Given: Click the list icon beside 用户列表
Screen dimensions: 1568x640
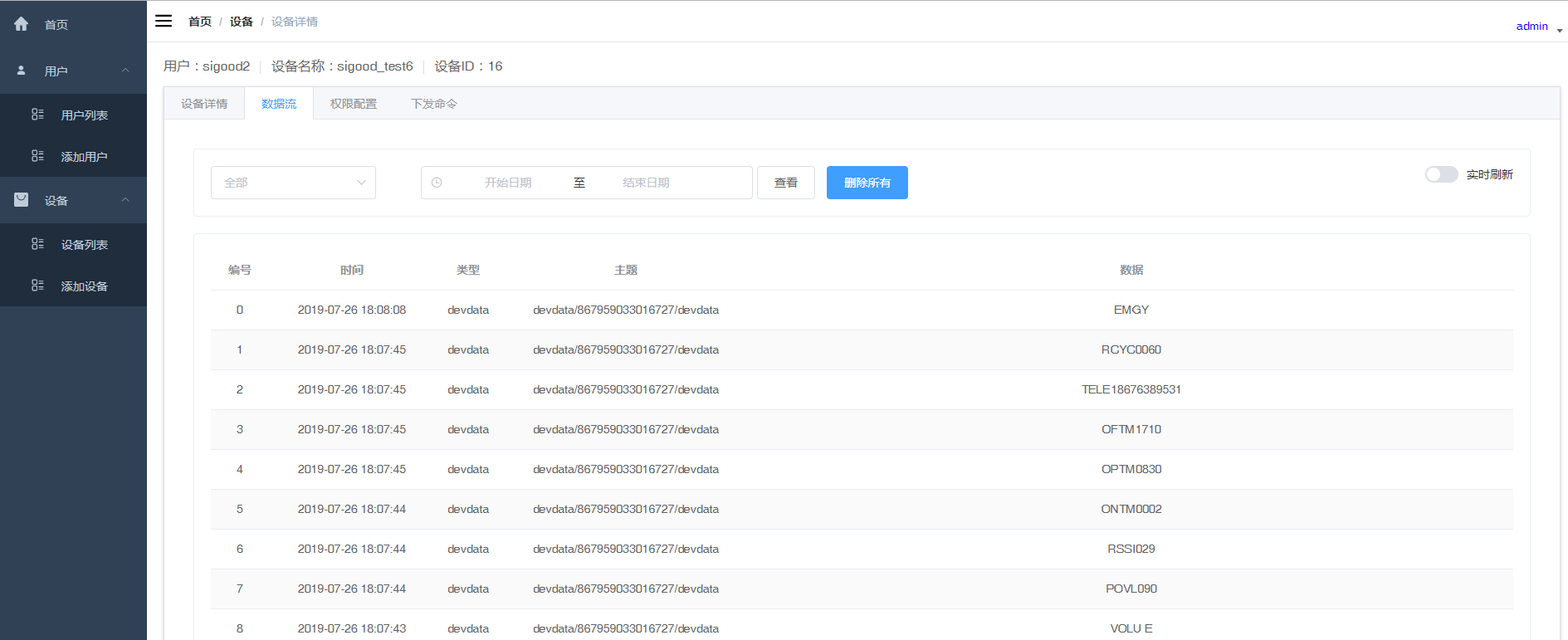Looking at the screenshot, I should (x=37, y=115).
